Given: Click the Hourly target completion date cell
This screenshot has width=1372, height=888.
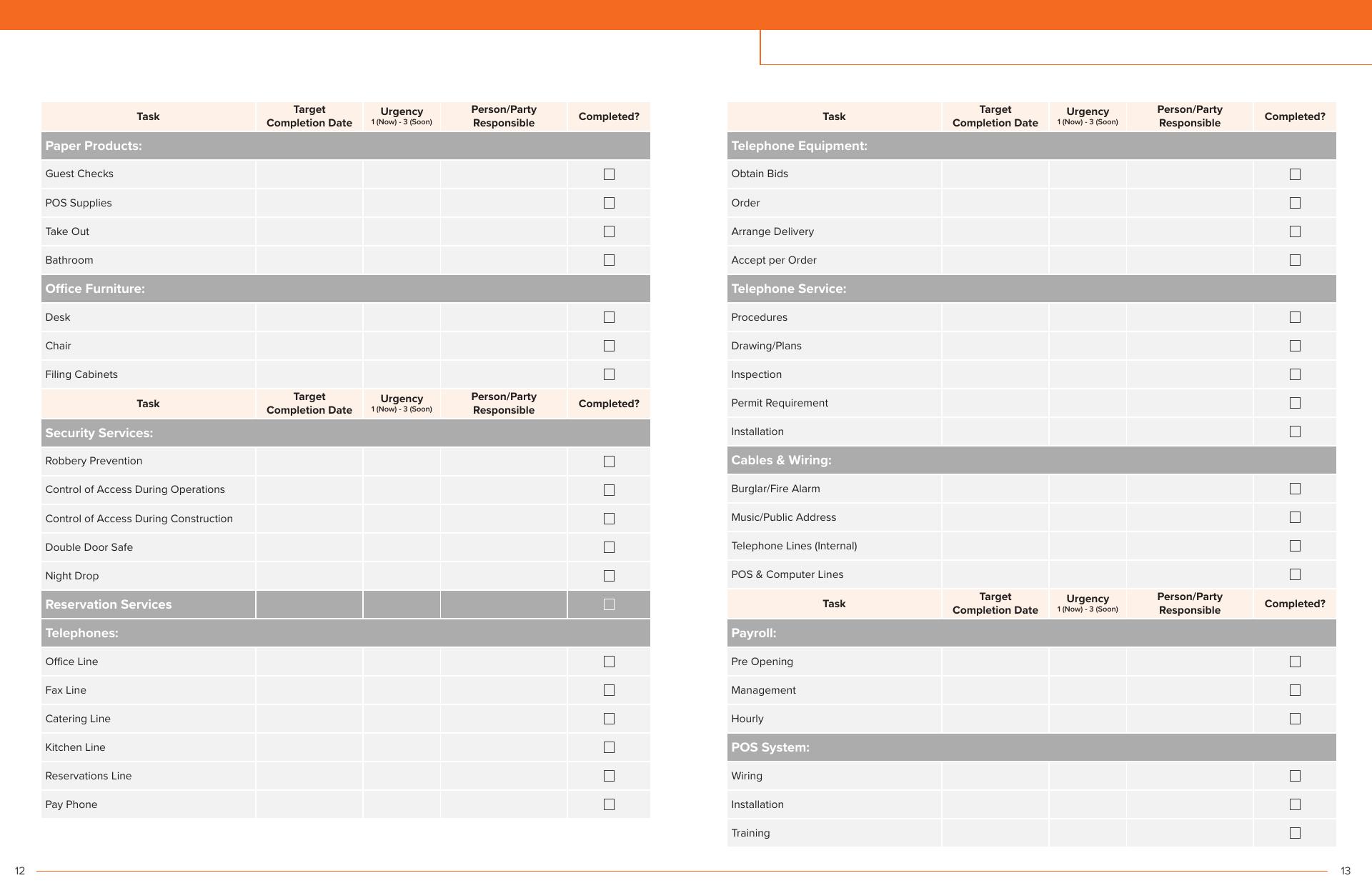Looking at the screenshot, I should 995,719.
